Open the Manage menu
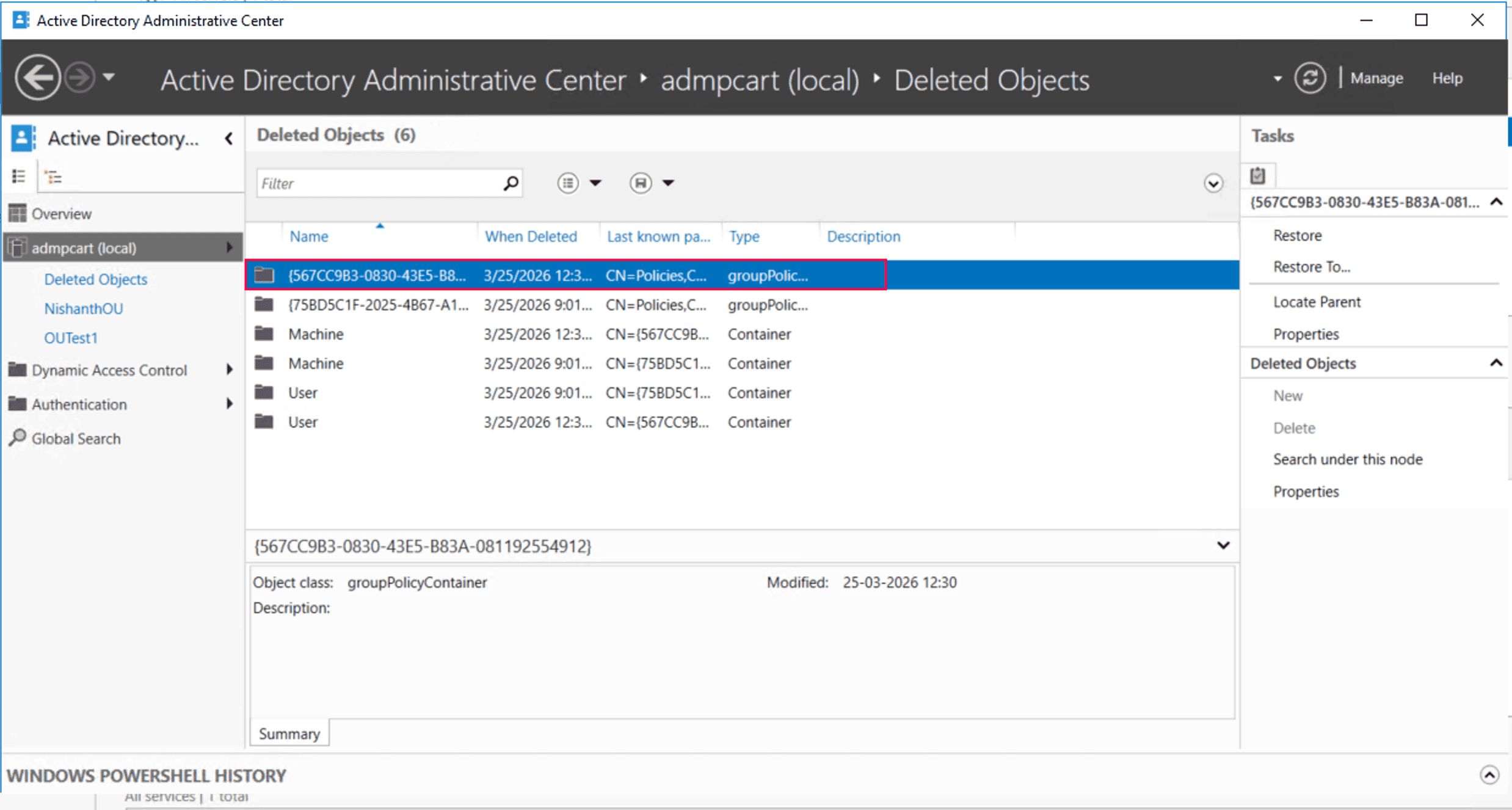Viewport: 1512px width, 810px height. 1376,78
